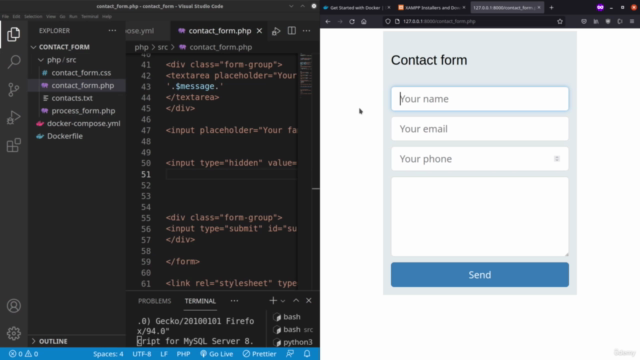Open contacts.txt file
The image size is (640, 360).
tap(72, 98)
